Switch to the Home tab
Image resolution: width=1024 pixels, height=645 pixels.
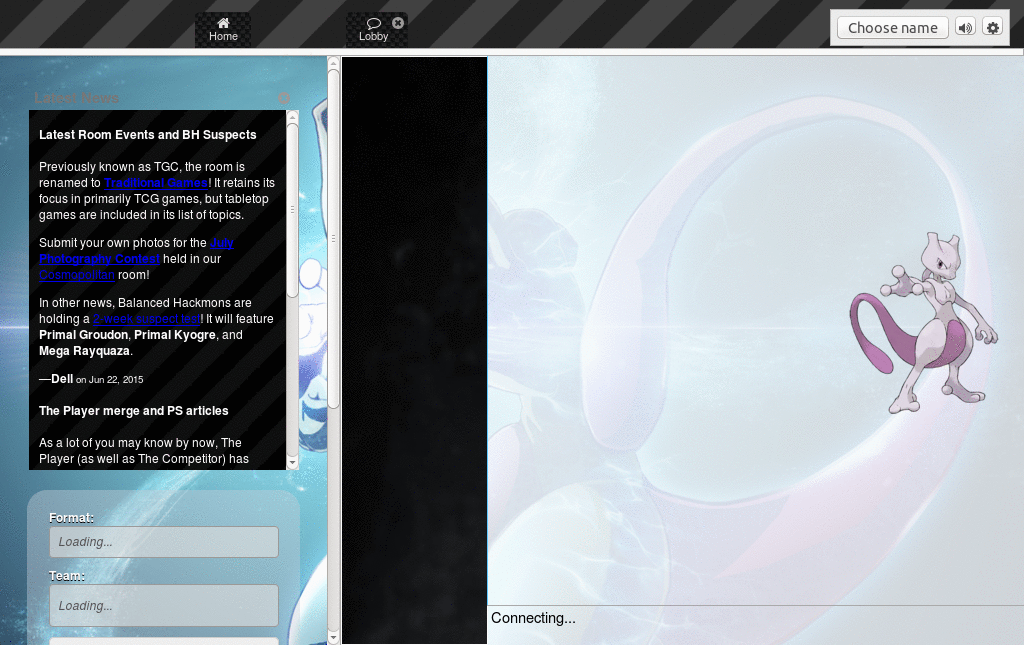click(x=223, y=30)
